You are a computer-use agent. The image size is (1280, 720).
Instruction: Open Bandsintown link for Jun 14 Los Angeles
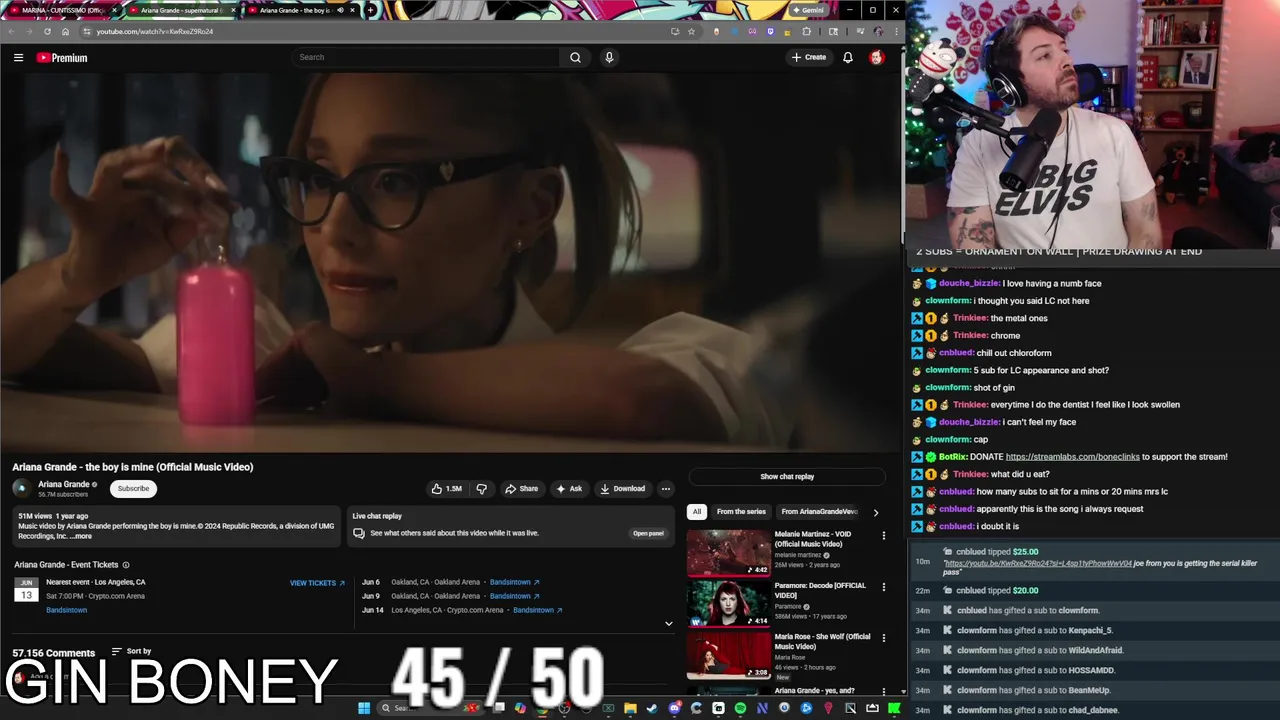[538, 610]
